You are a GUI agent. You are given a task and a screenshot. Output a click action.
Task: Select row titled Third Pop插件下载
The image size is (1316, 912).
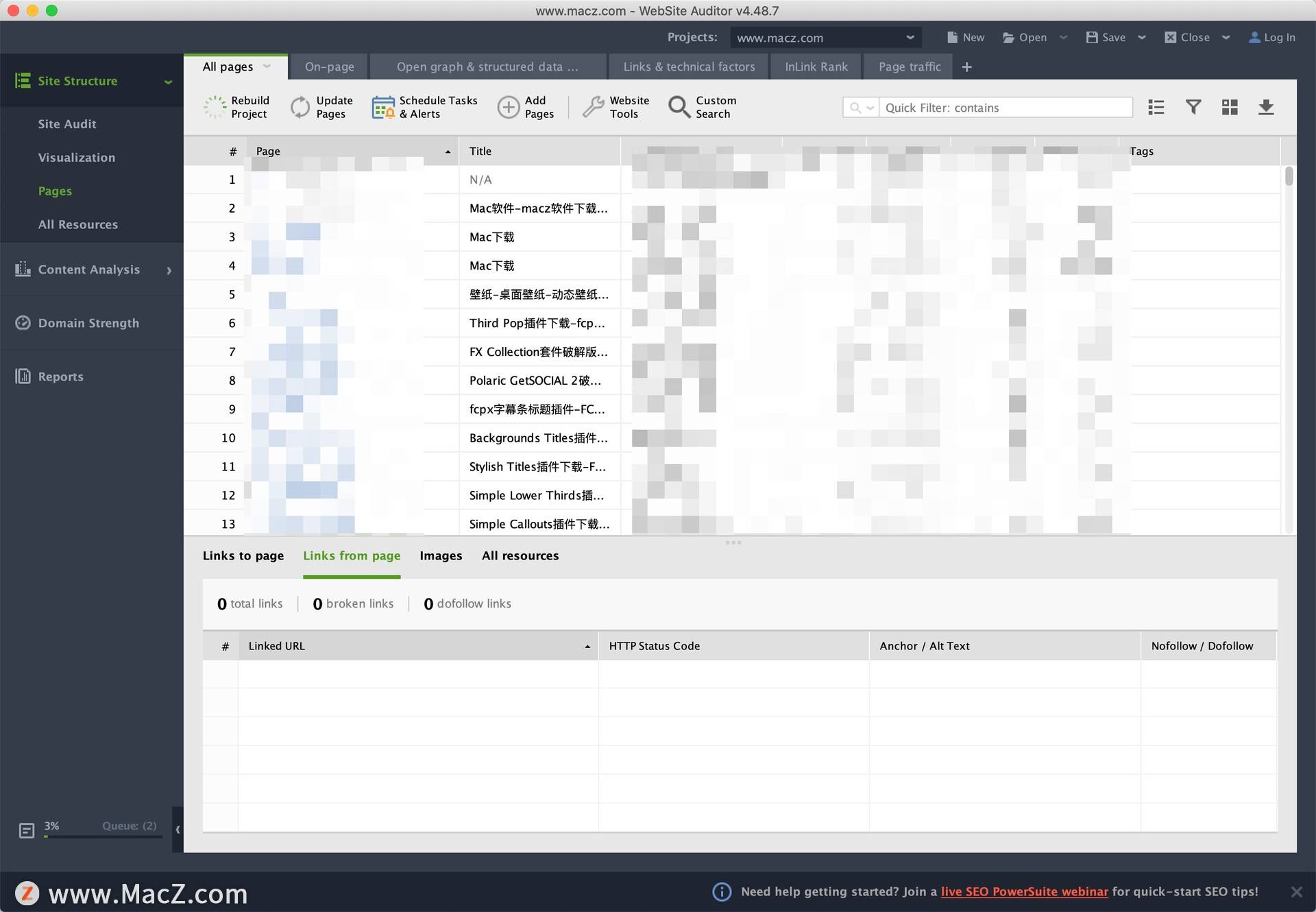pyautogui.click(x=731, y=323)
